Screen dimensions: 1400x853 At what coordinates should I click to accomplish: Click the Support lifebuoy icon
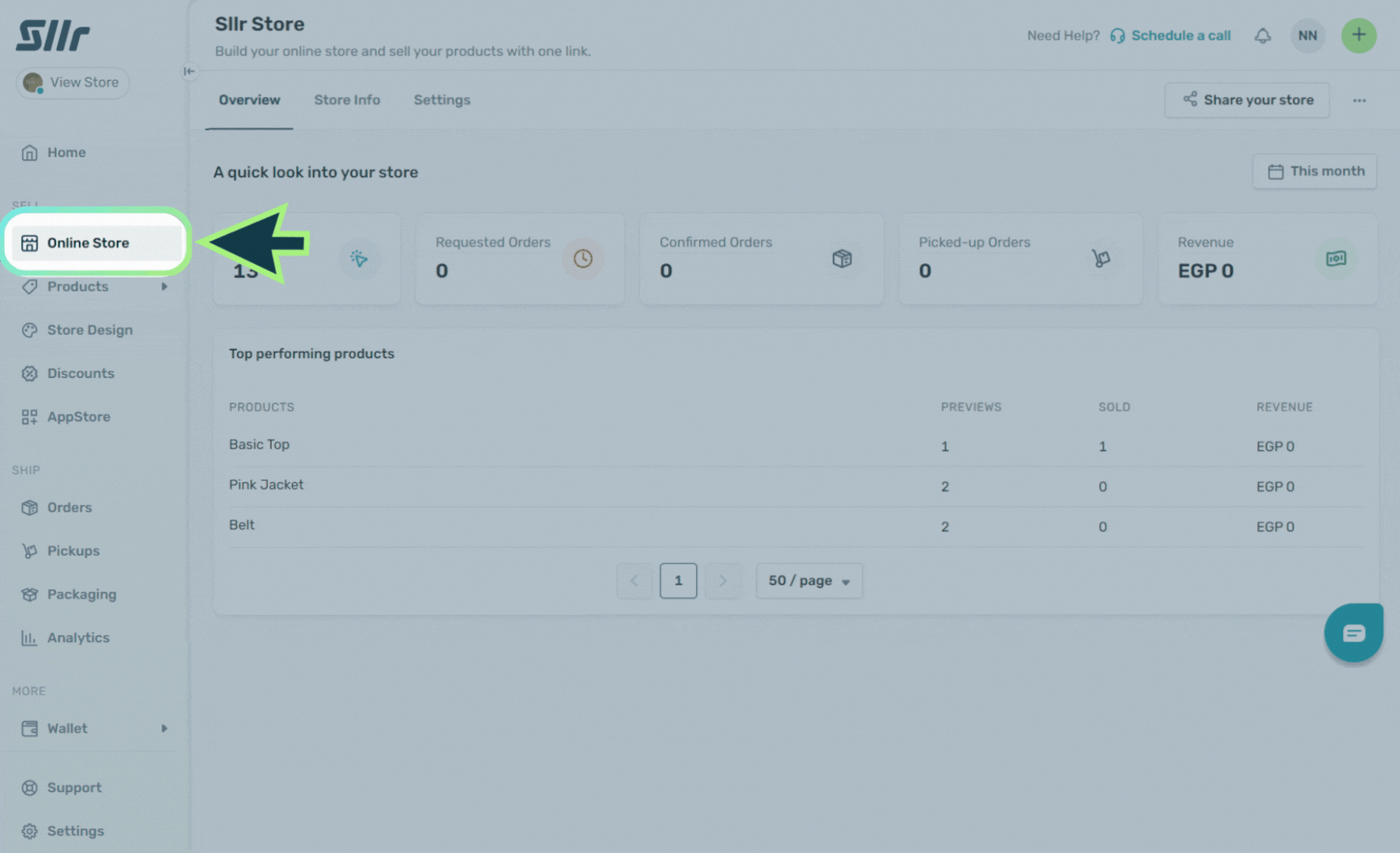pos(30,787)
